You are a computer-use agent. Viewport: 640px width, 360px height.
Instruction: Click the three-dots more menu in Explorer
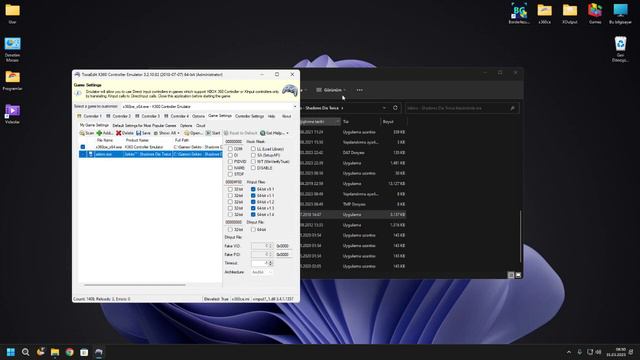[360, 90]
